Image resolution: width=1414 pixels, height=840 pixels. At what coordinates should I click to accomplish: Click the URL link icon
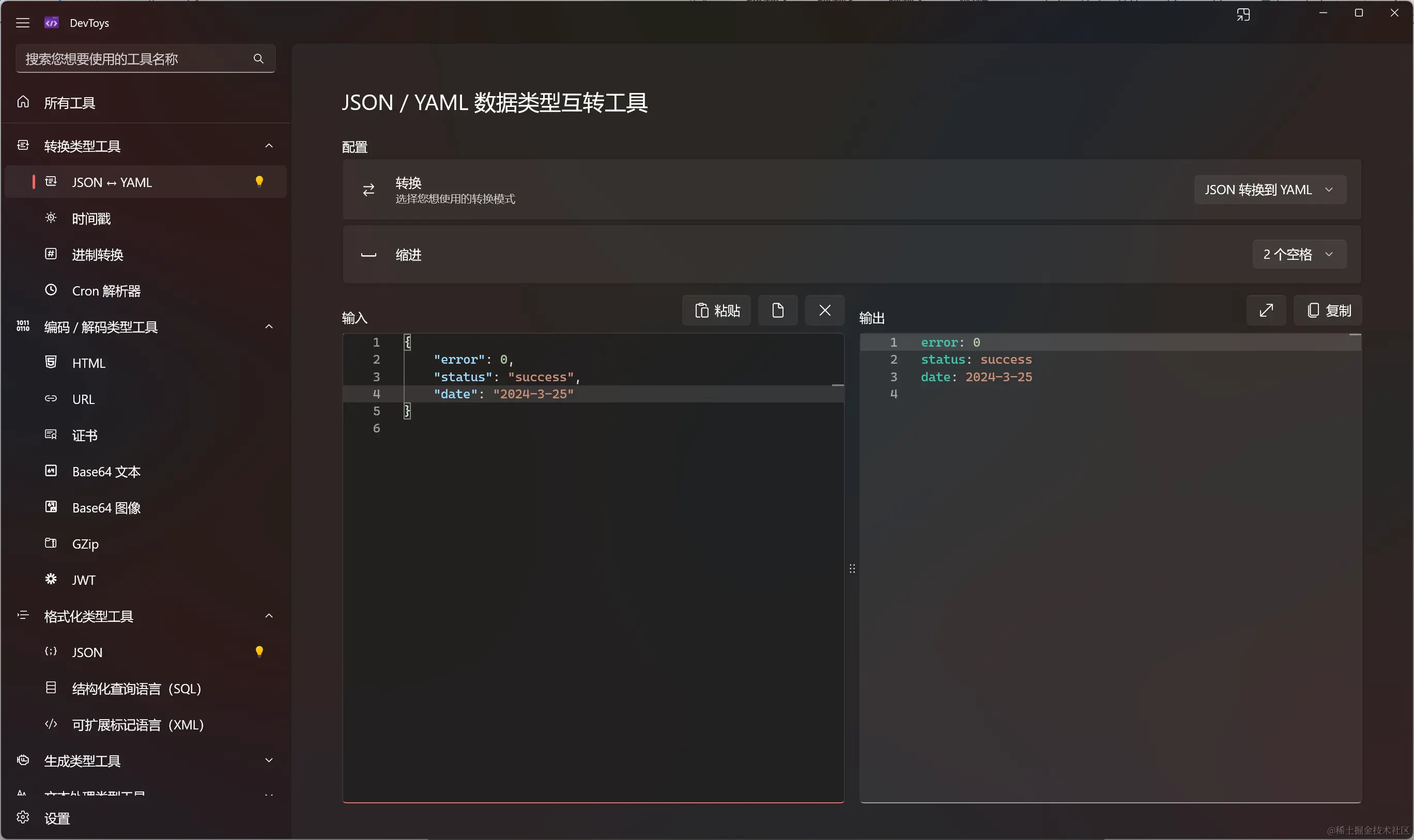tap(51, 398)
